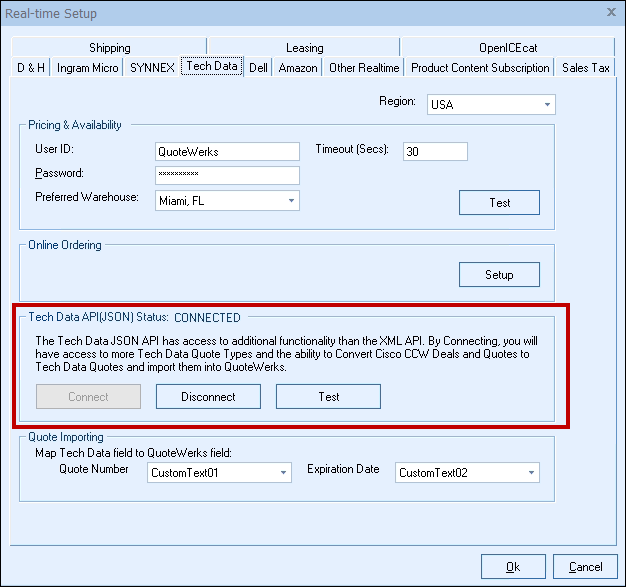Open the Amazon tab
Viewport: 626px width, 587px height.
[298, 67]
